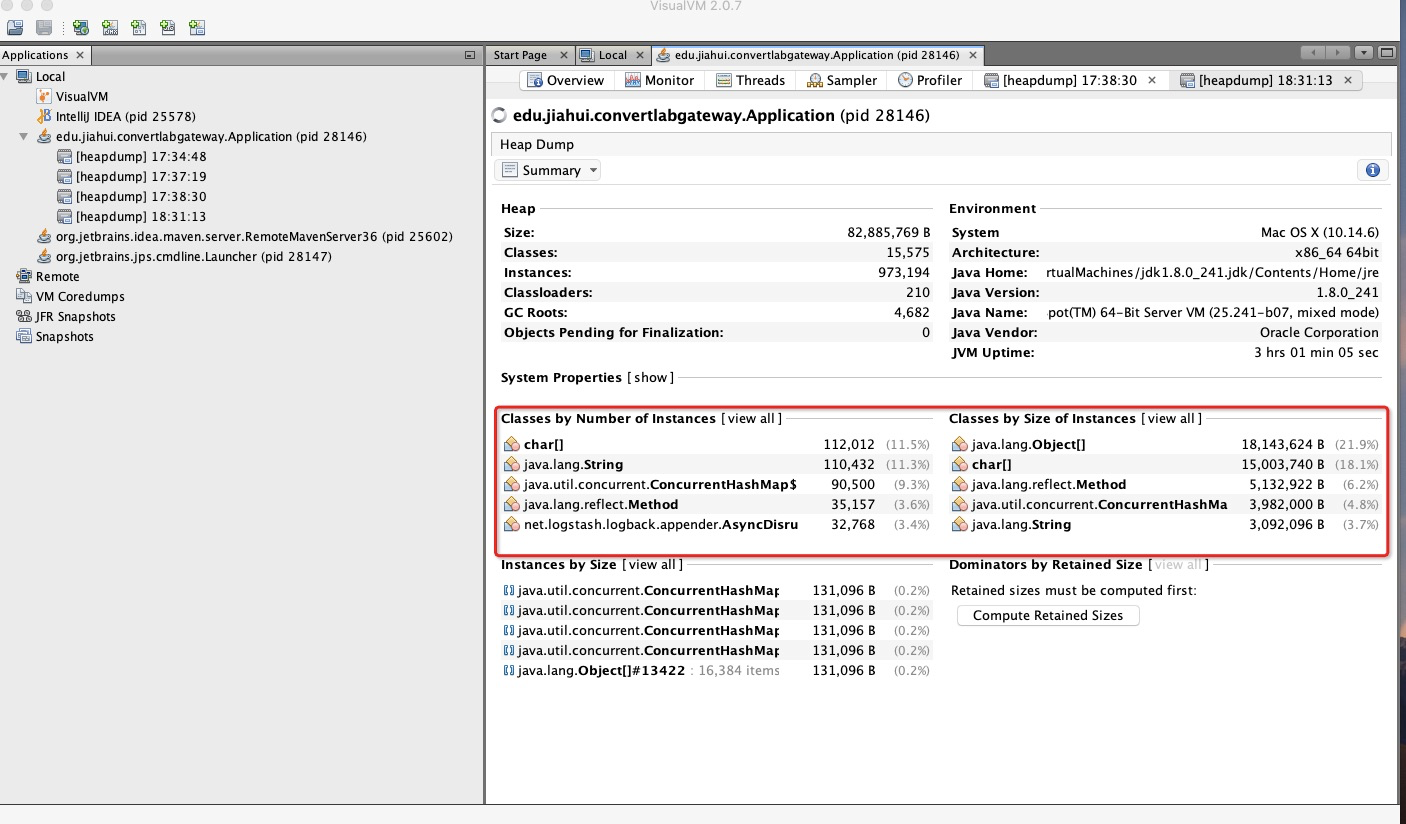Select java.lang.String with 3,092,096 B
1406x824 pixels.
tap(1165, 524)
